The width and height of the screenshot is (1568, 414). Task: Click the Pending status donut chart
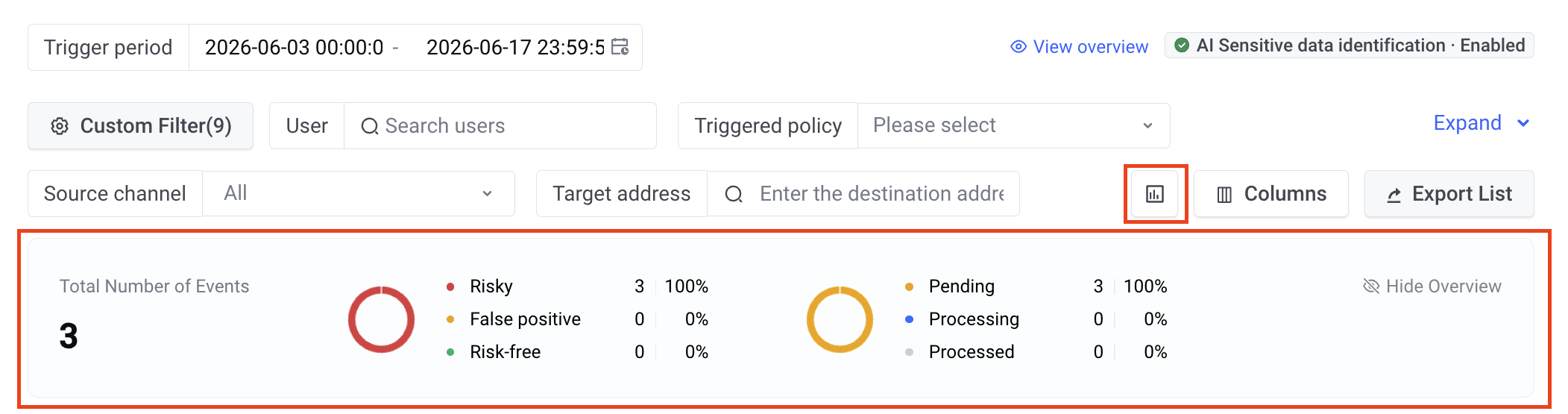pyautogui.click(x=840, y=319)
